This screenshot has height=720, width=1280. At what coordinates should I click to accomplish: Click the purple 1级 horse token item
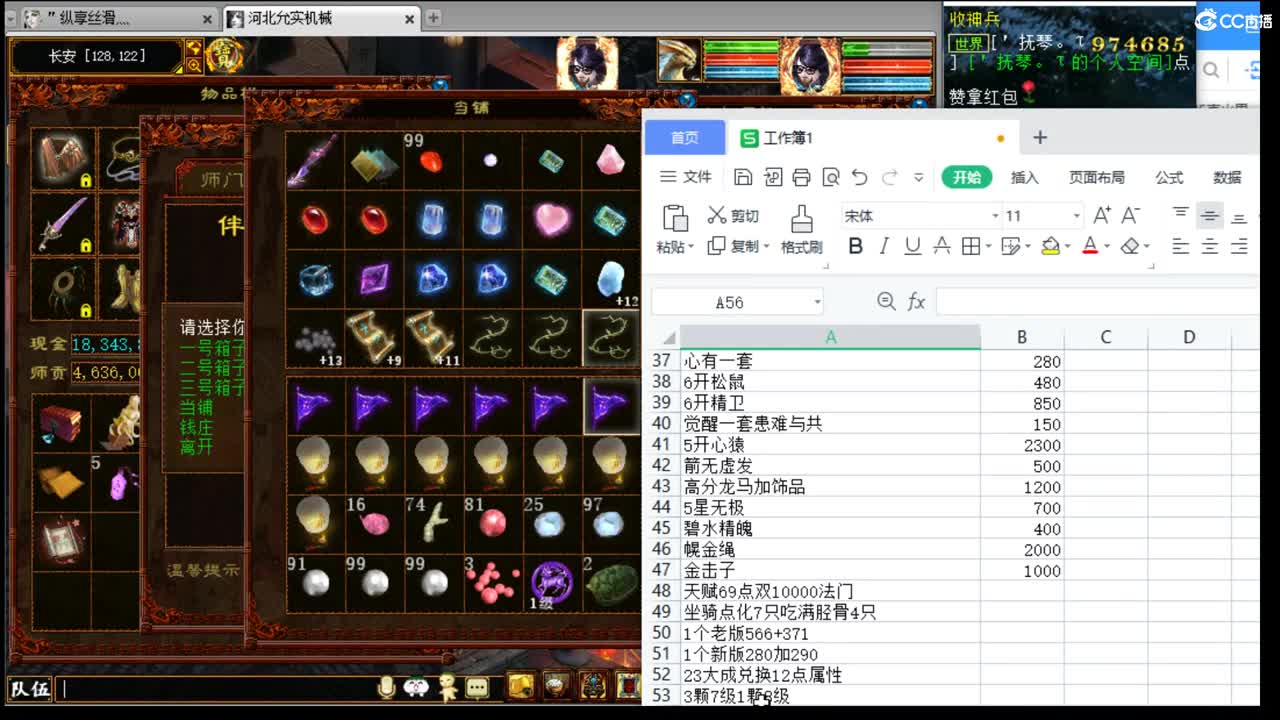[x=551, y=583]
